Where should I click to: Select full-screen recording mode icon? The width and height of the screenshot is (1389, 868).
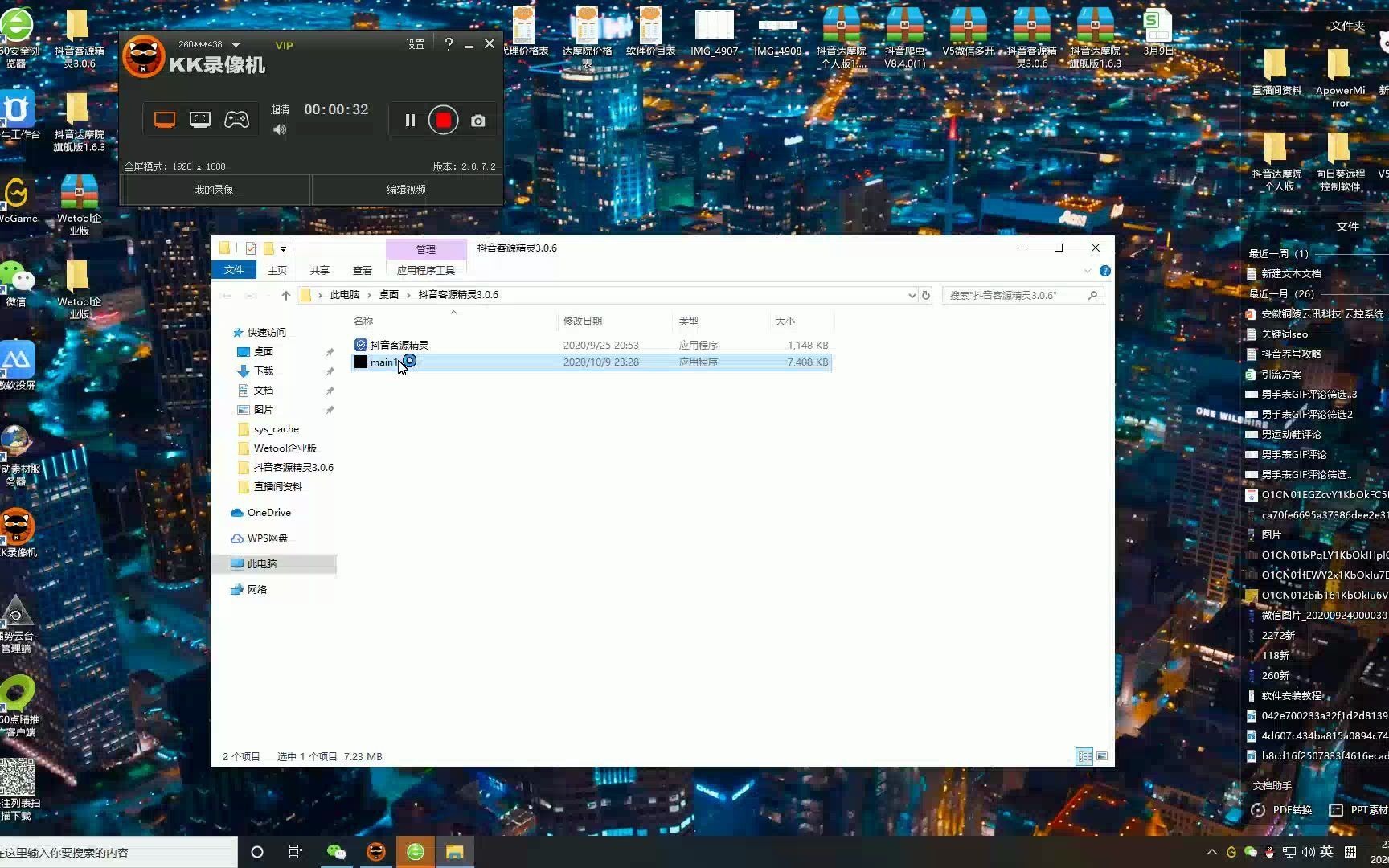tap(165, 120)
